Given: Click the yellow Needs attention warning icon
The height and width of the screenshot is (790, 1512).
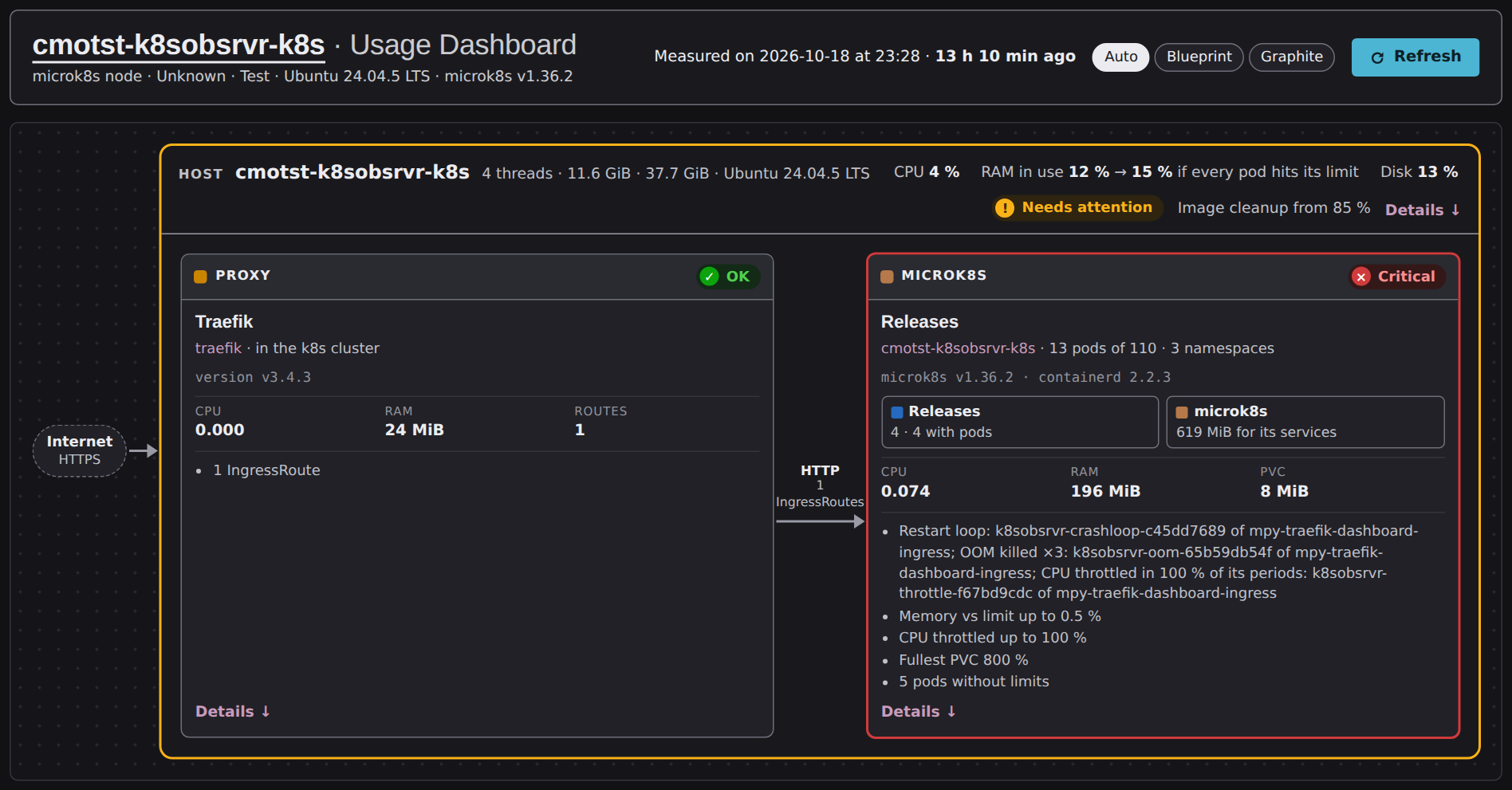Looking at the screenshot, I should click(x=1005, y=208).
